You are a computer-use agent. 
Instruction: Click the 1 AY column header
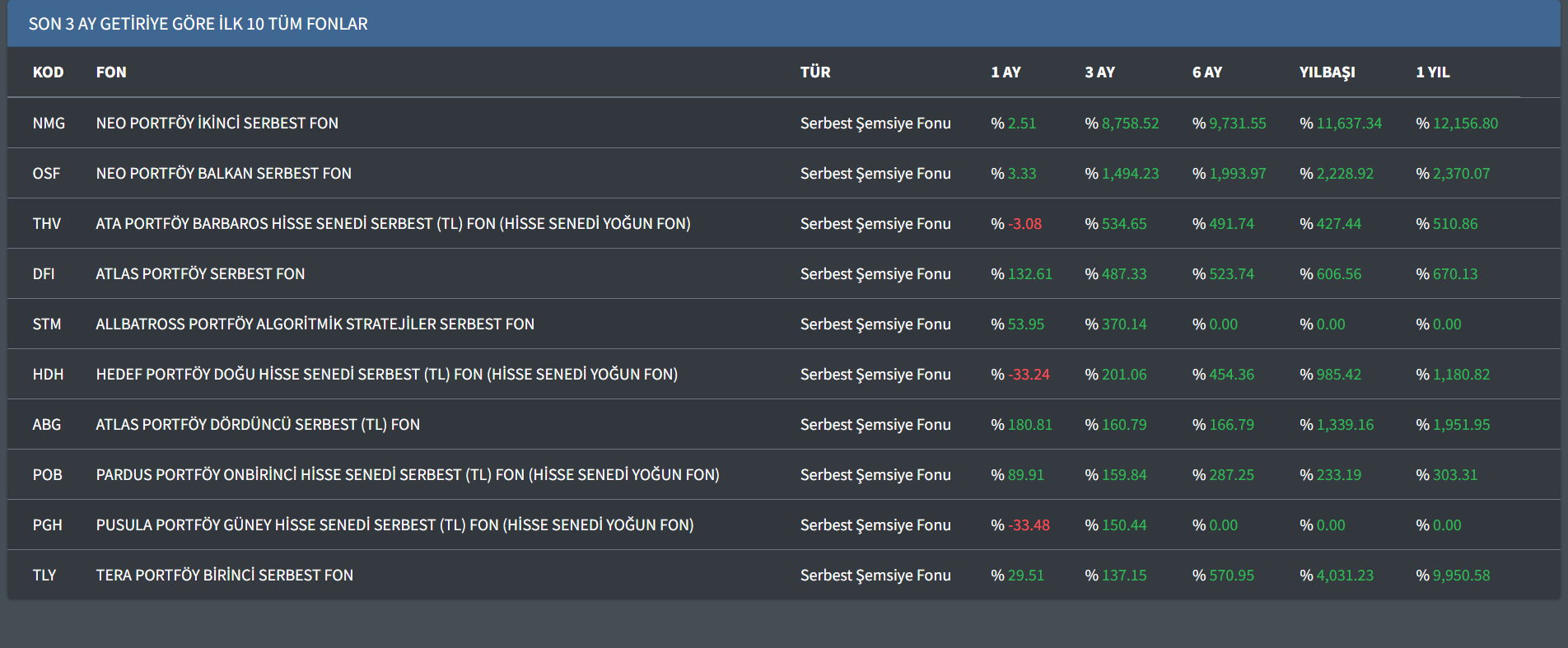pyautogui.click(x=1006, y=72)
